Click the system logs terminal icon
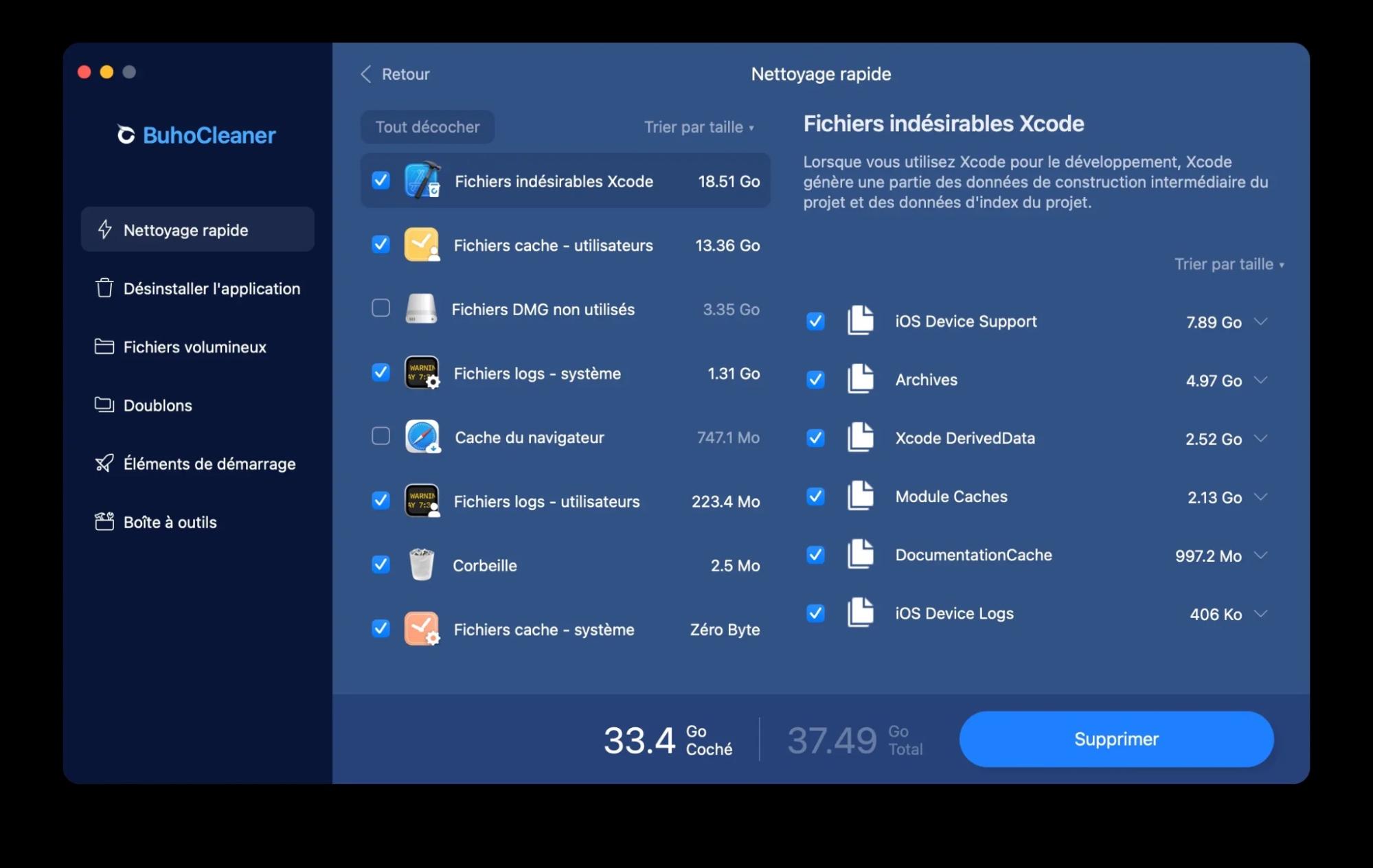 (421, 373)
